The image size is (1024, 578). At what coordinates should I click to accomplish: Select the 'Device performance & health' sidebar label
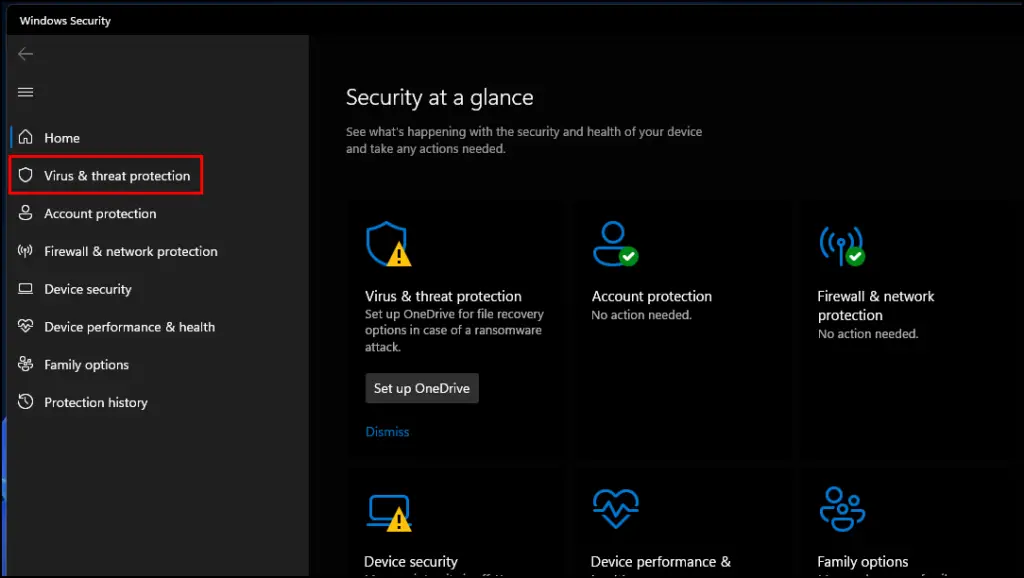click(130, 327)
